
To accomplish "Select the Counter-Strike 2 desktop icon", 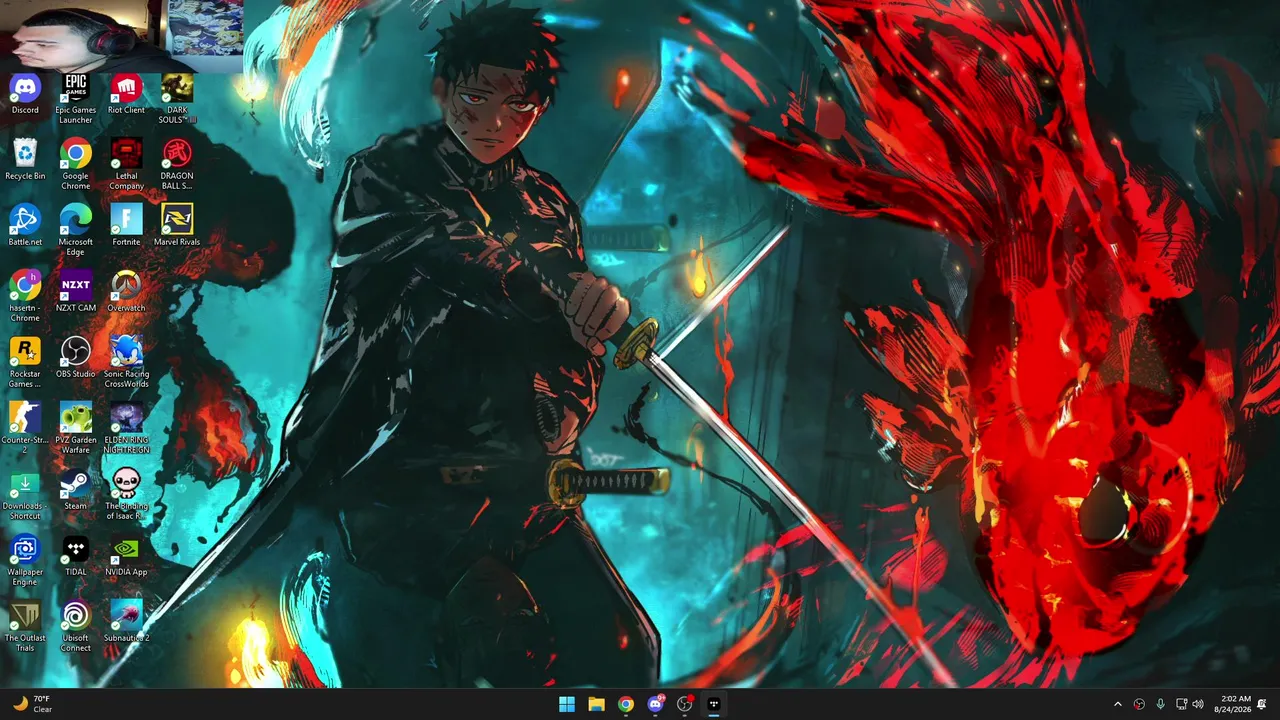I will click(25, 429).
